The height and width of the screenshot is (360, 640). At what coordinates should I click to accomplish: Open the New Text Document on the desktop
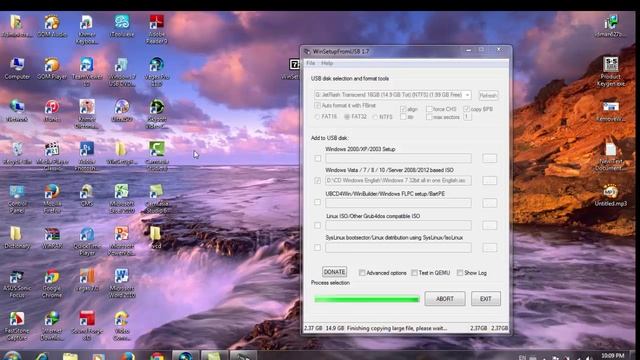[x=611, y=156]
